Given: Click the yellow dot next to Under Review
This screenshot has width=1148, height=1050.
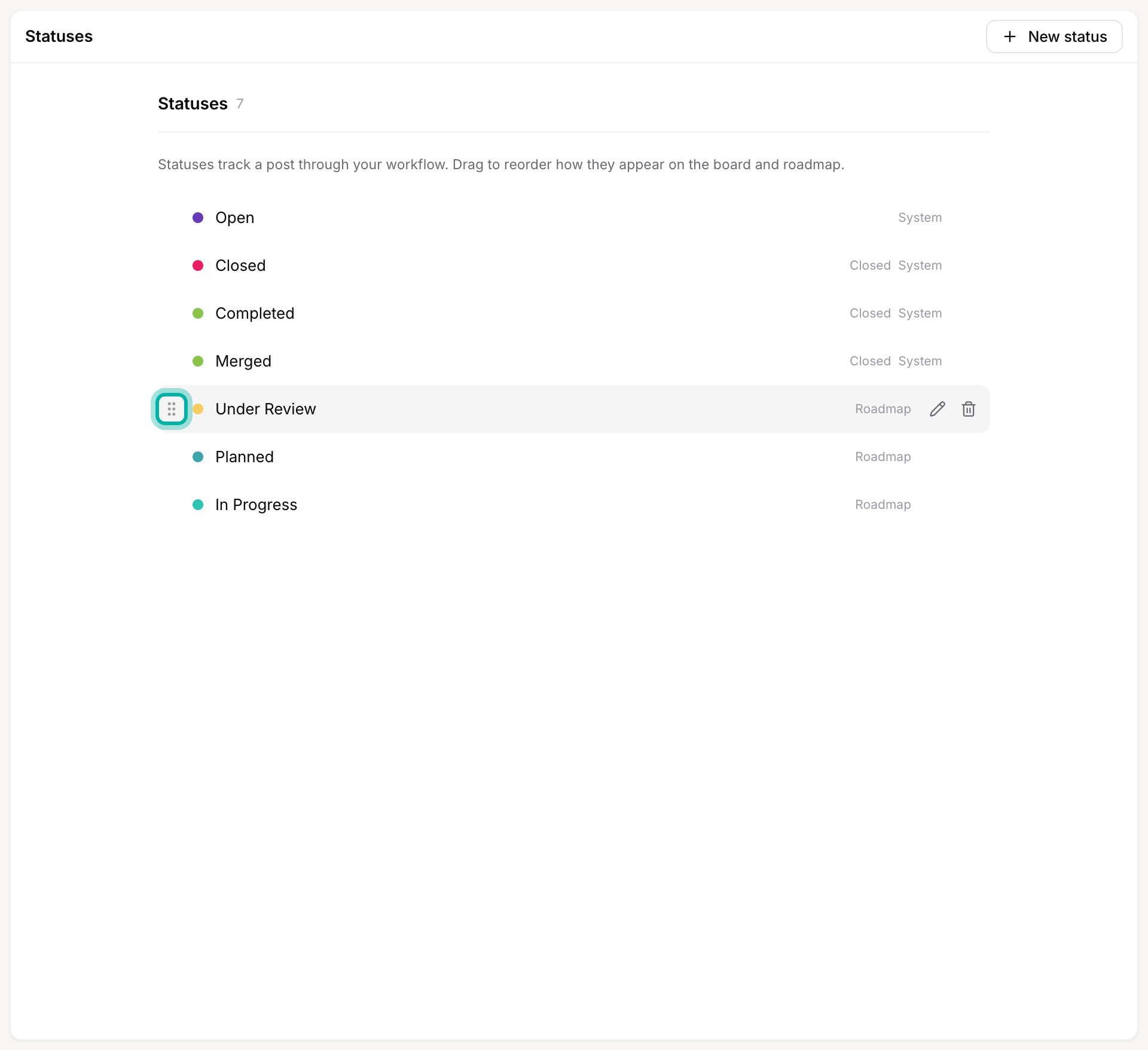Looking at the screenshot, I should click(198, 409).
